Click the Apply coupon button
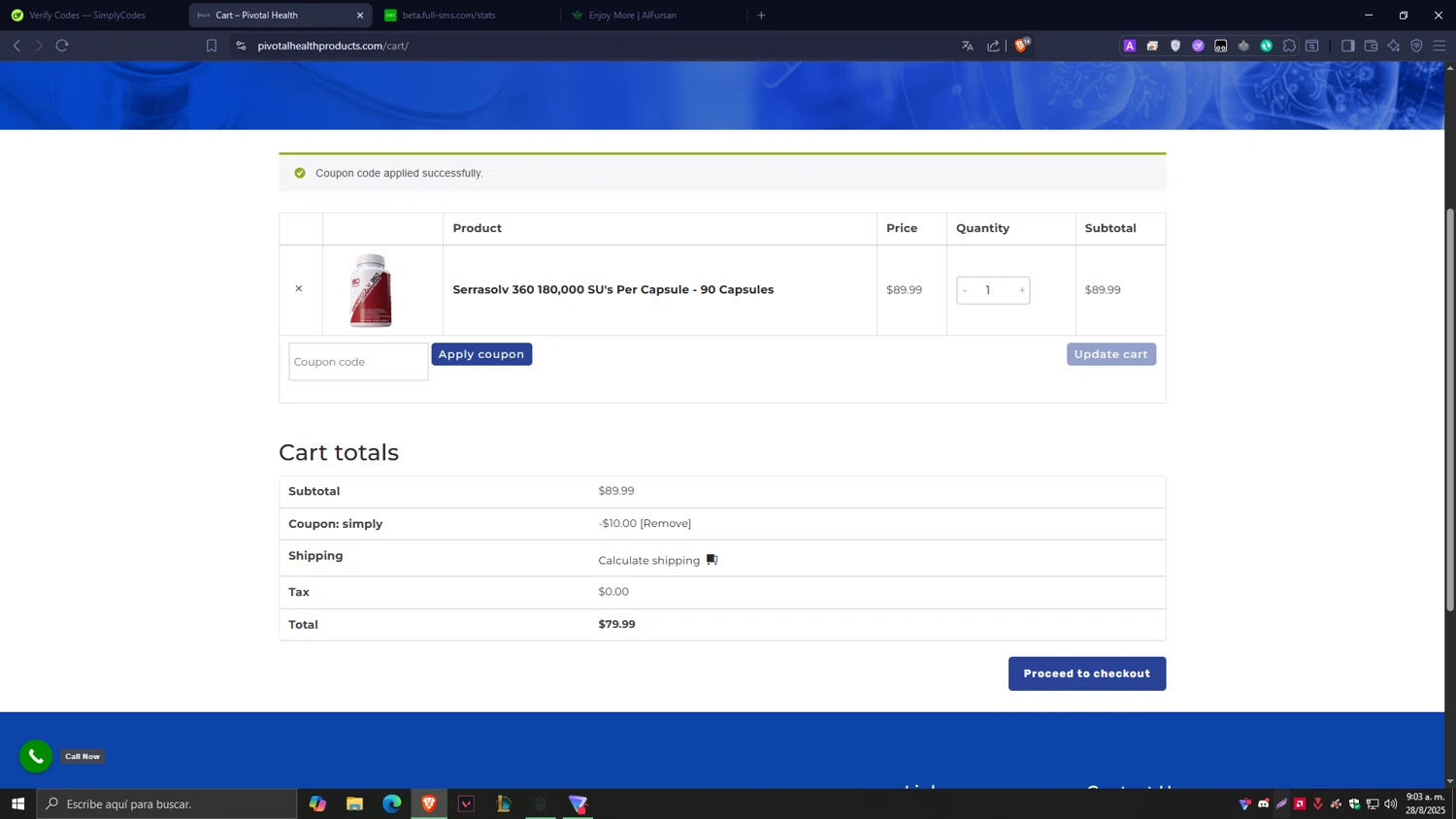 tap(481, 354)
